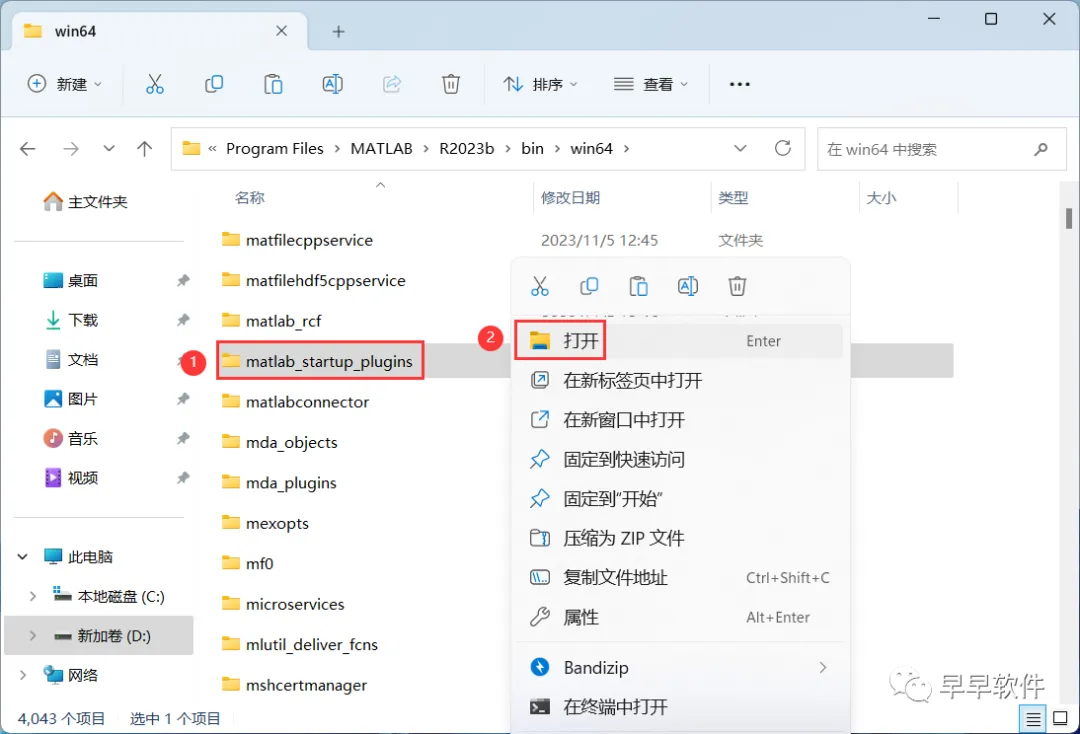Click the search magnifier icon
Screen dimensions: 1080x734
coord(1041,149)
